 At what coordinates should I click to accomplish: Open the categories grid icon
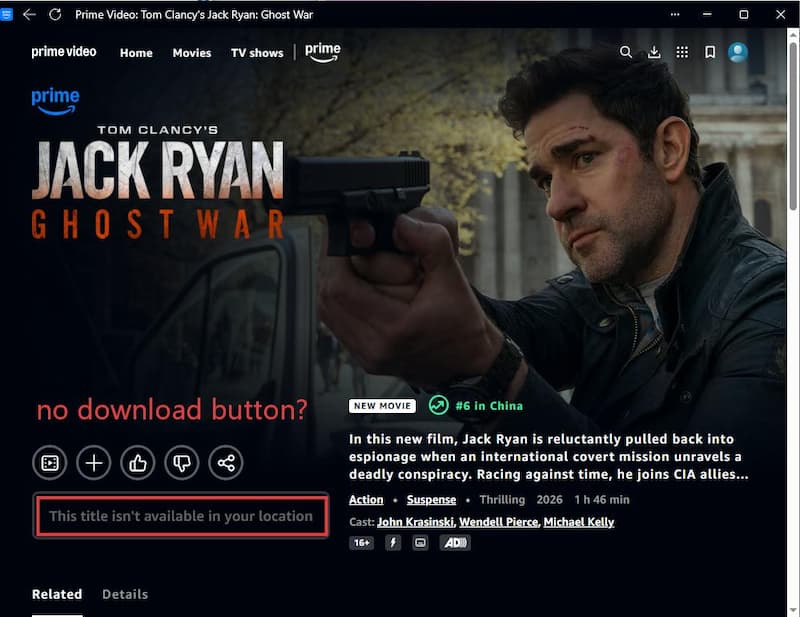(x=682, y=52)
